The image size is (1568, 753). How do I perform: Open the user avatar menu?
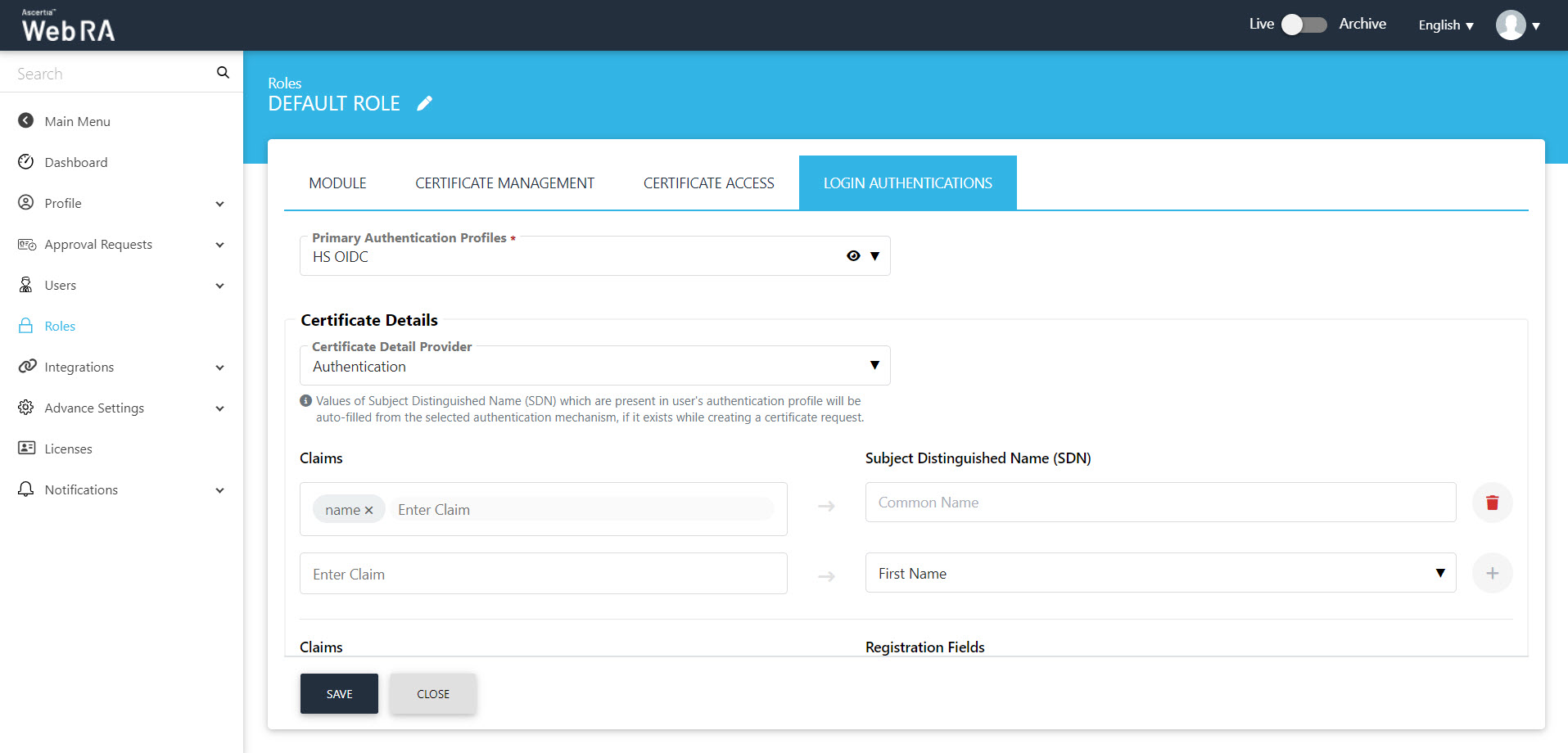[1517, 25]
